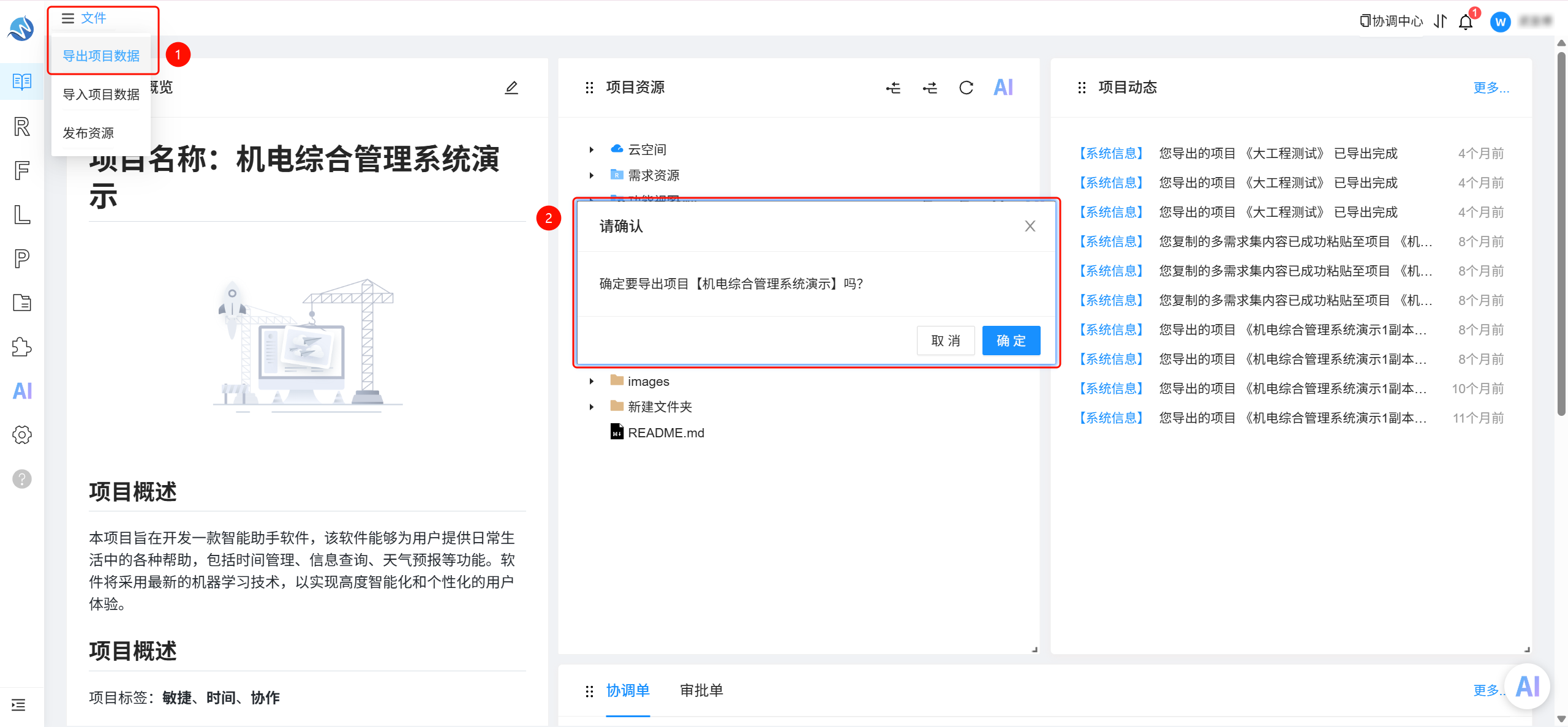Open 更多... link in 项目动态
The height and width of the screenshot is (727, 1568).
click(1491, 88)
